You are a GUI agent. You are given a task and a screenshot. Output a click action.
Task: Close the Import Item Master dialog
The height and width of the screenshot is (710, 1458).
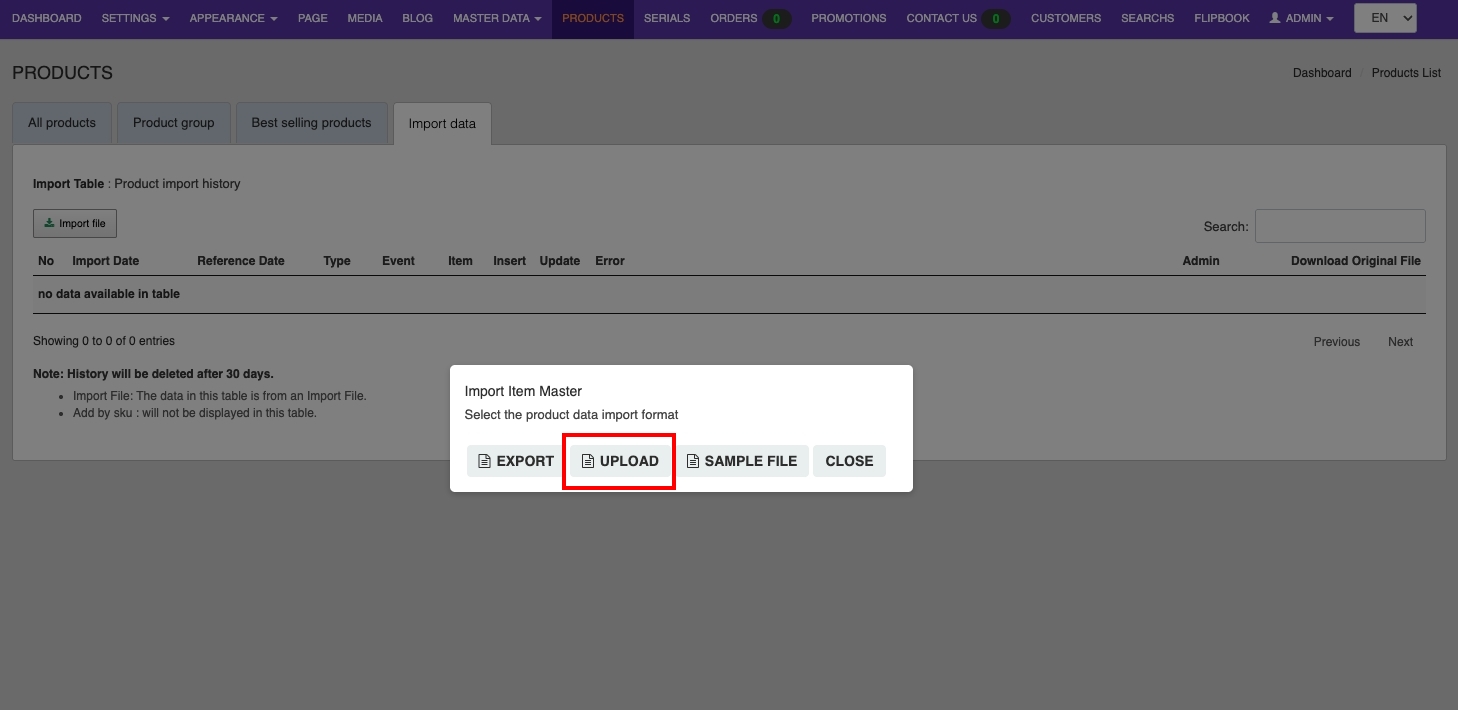point(849,461)
